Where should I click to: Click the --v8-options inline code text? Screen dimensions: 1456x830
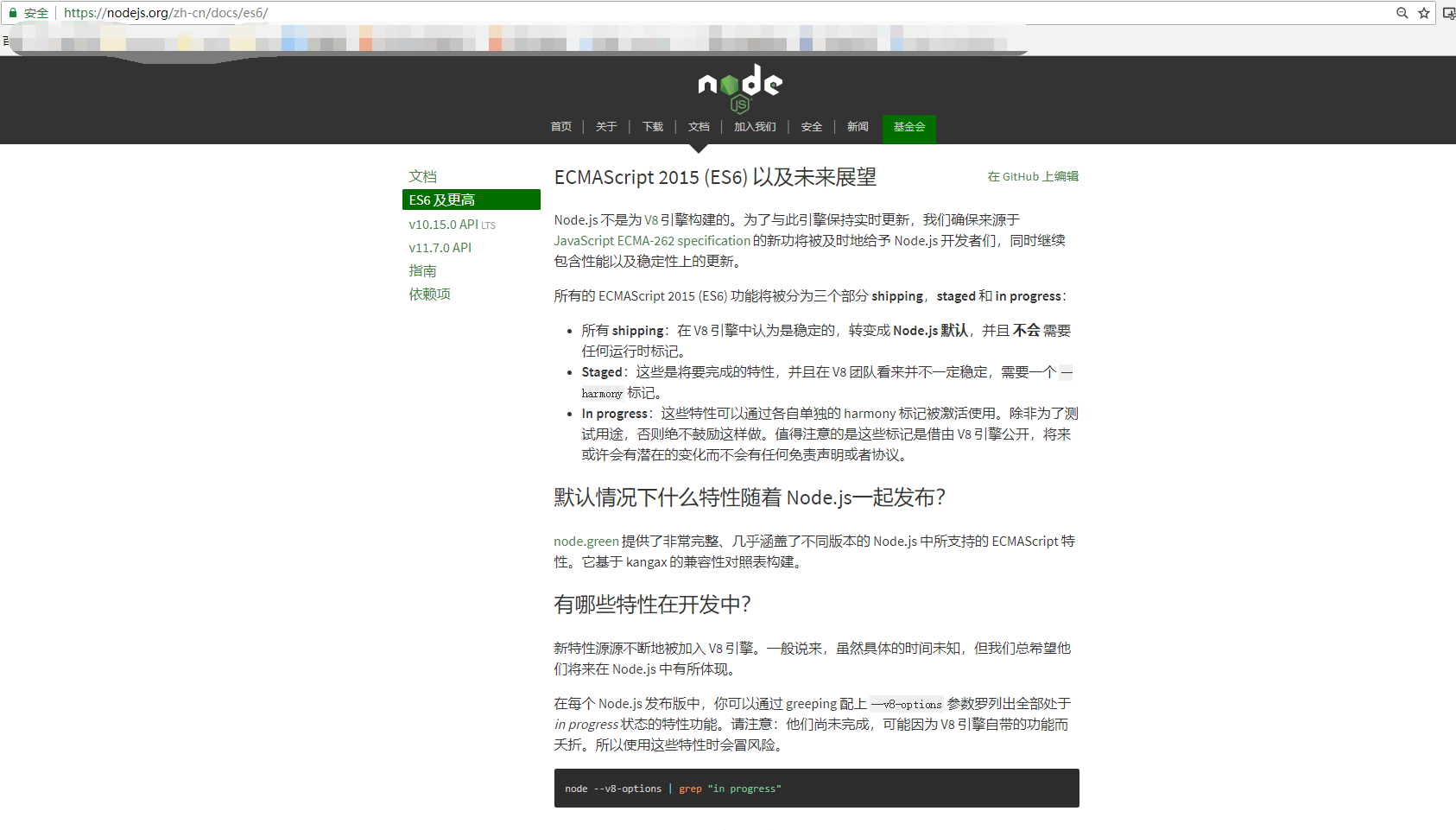[907, 705]
